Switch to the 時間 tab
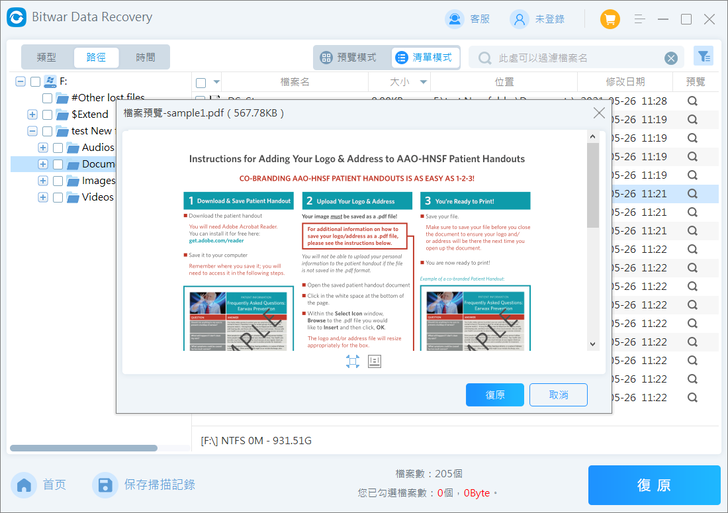The width and height of the screenshot is (728, 513). click(145, 57)
